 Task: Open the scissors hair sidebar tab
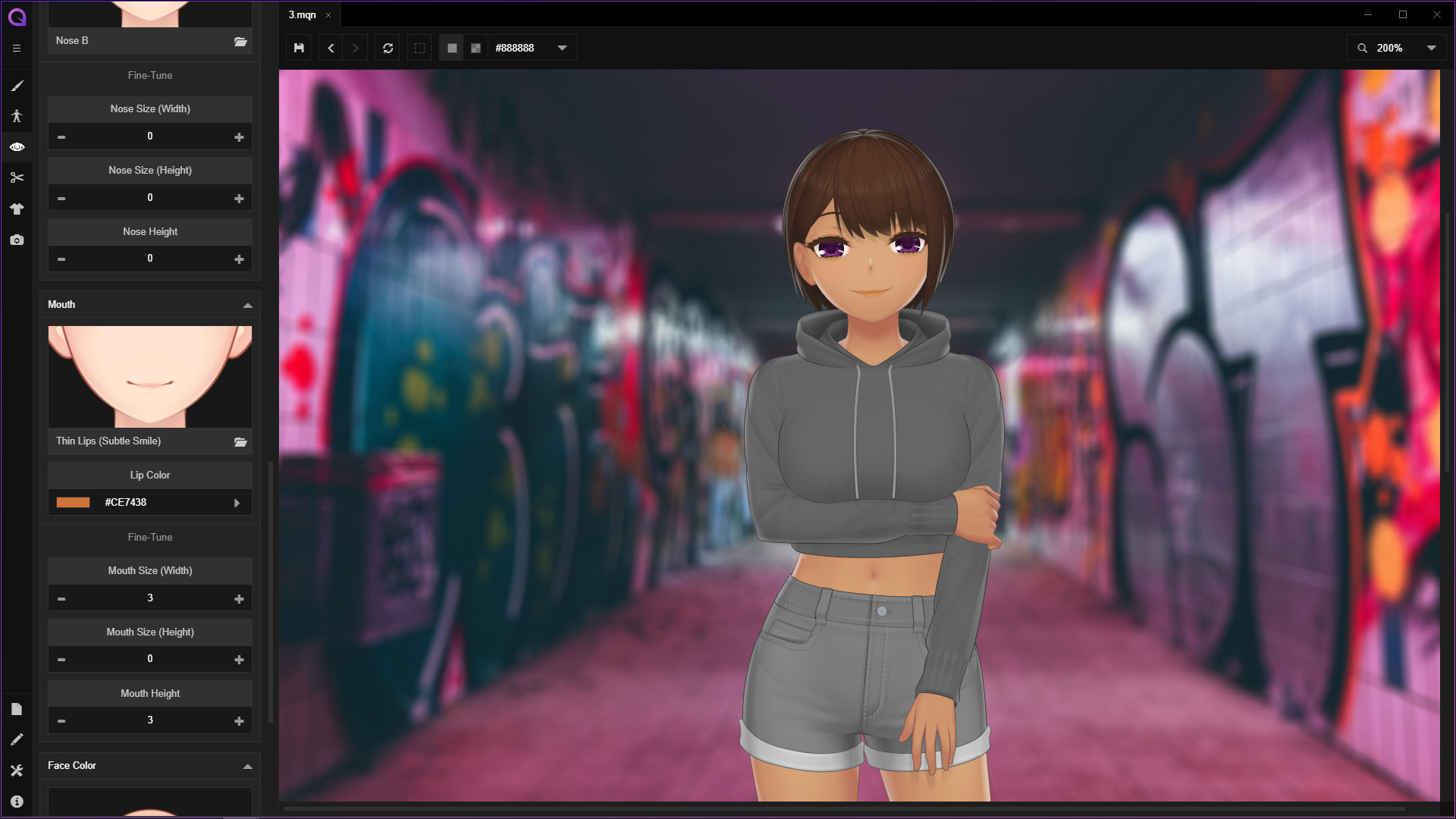pyautogui.click(x=17, y=177)
